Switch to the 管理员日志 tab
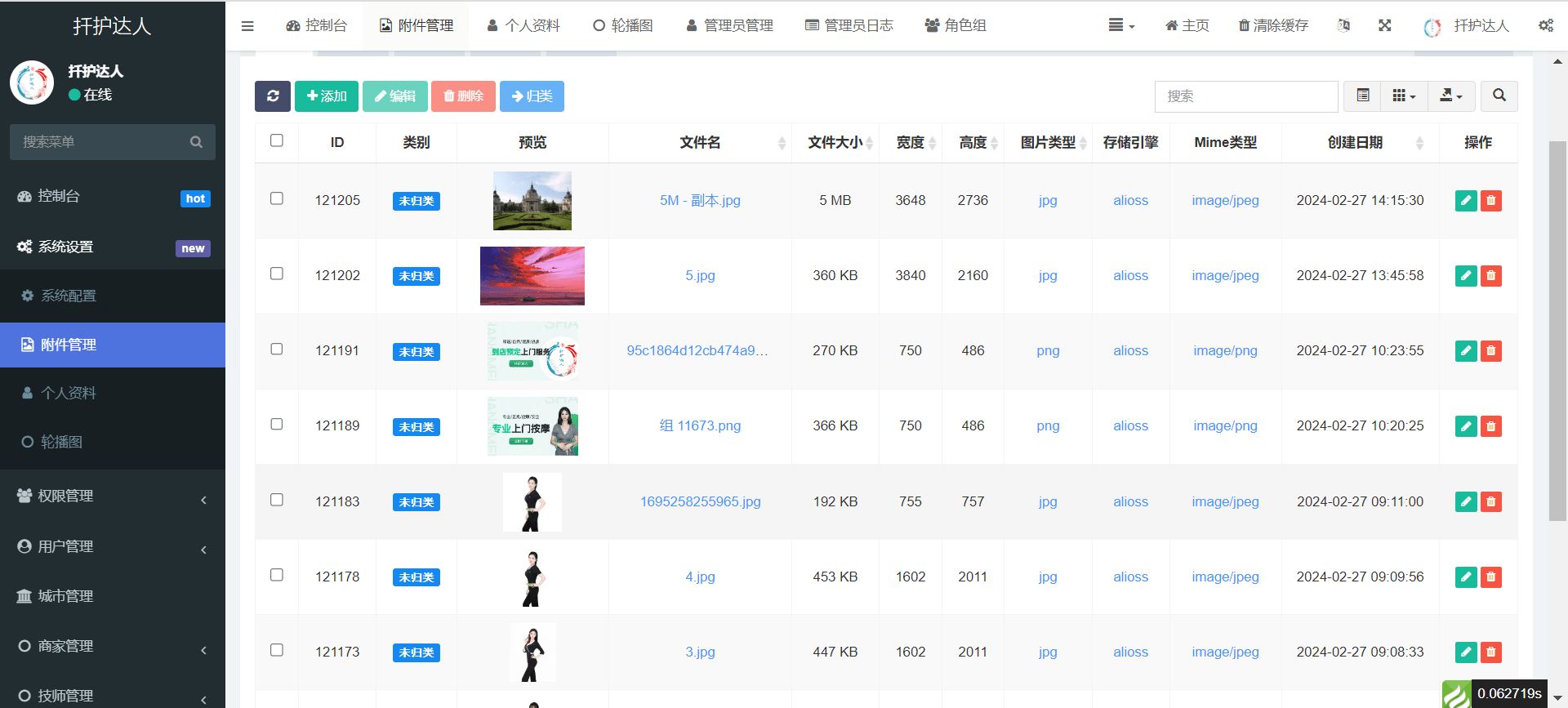The image size is (1568, 708). [849, 26]
